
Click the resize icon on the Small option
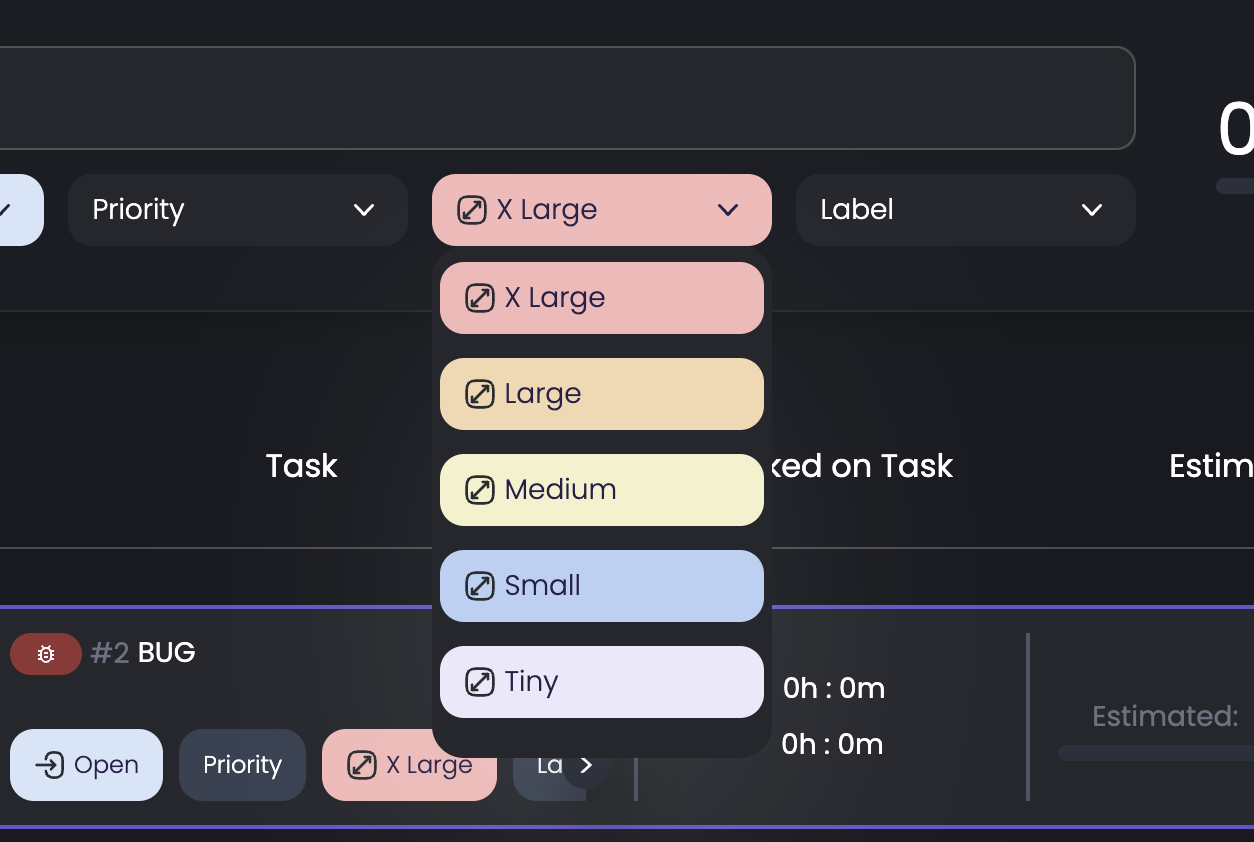pos(478,585)
